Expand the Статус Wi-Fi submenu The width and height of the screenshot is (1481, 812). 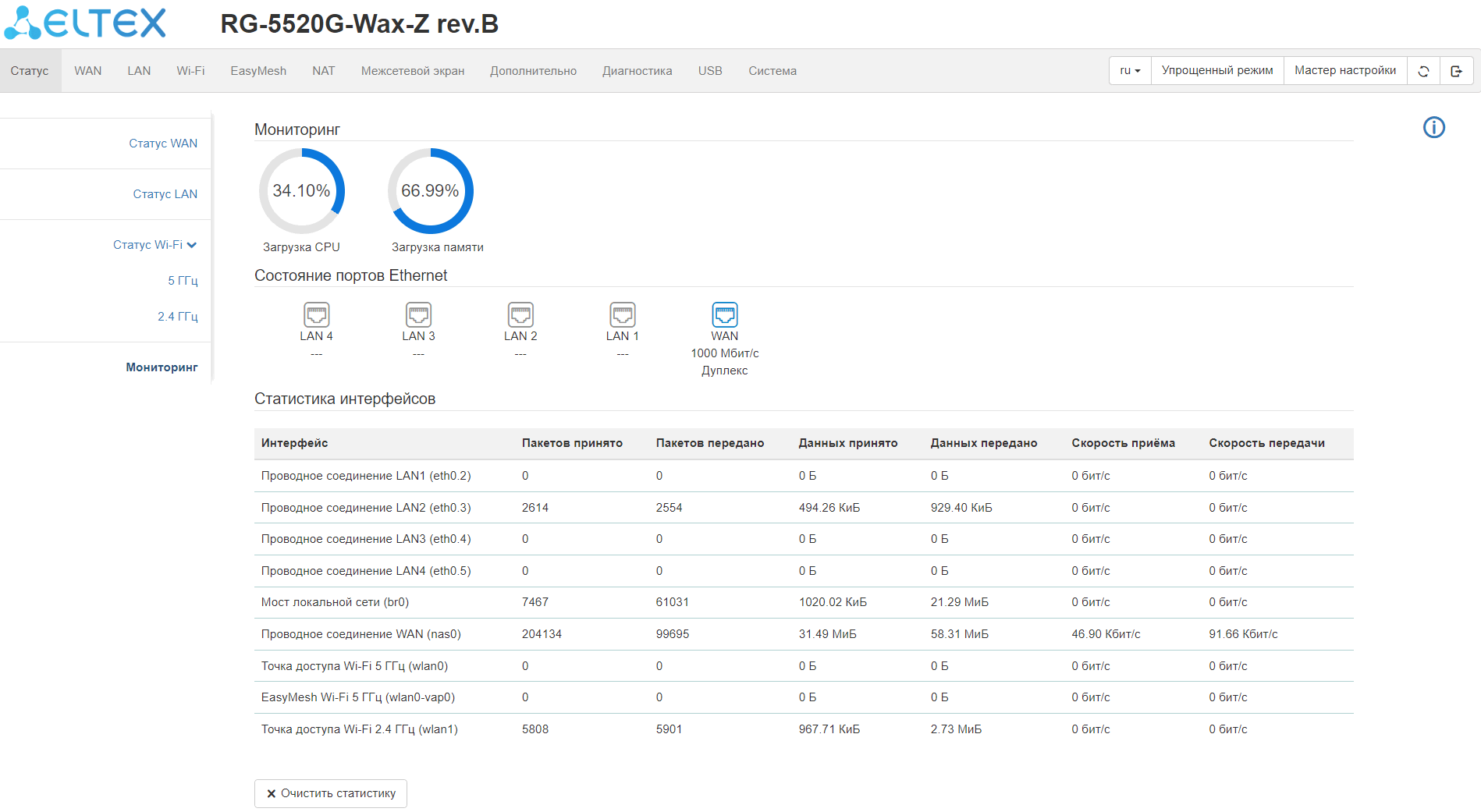(154, 245)
